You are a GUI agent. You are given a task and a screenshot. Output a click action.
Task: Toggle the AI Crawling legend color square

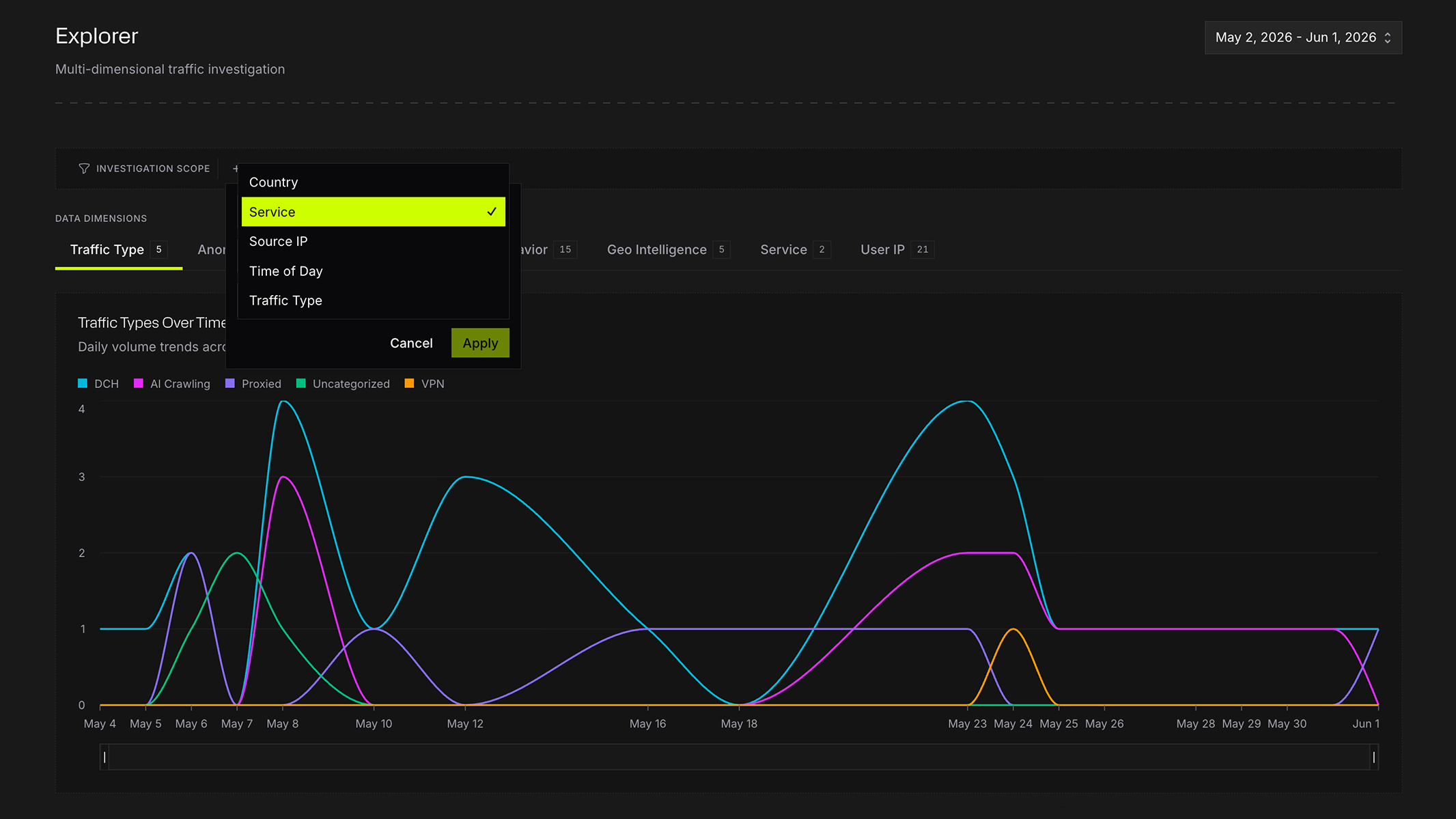(x=138, y=383)
